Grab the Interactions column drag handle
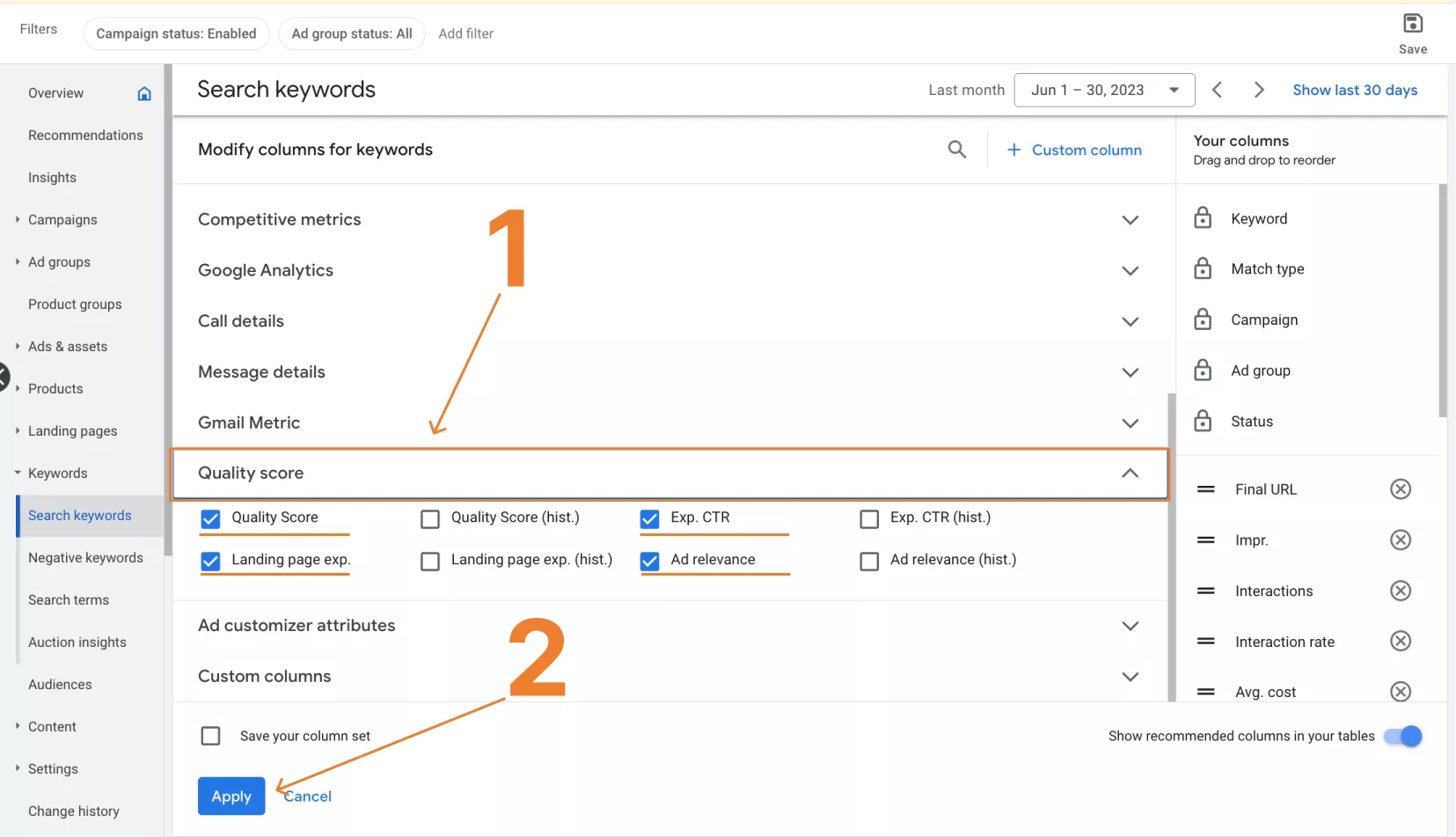 point(1205,591)
